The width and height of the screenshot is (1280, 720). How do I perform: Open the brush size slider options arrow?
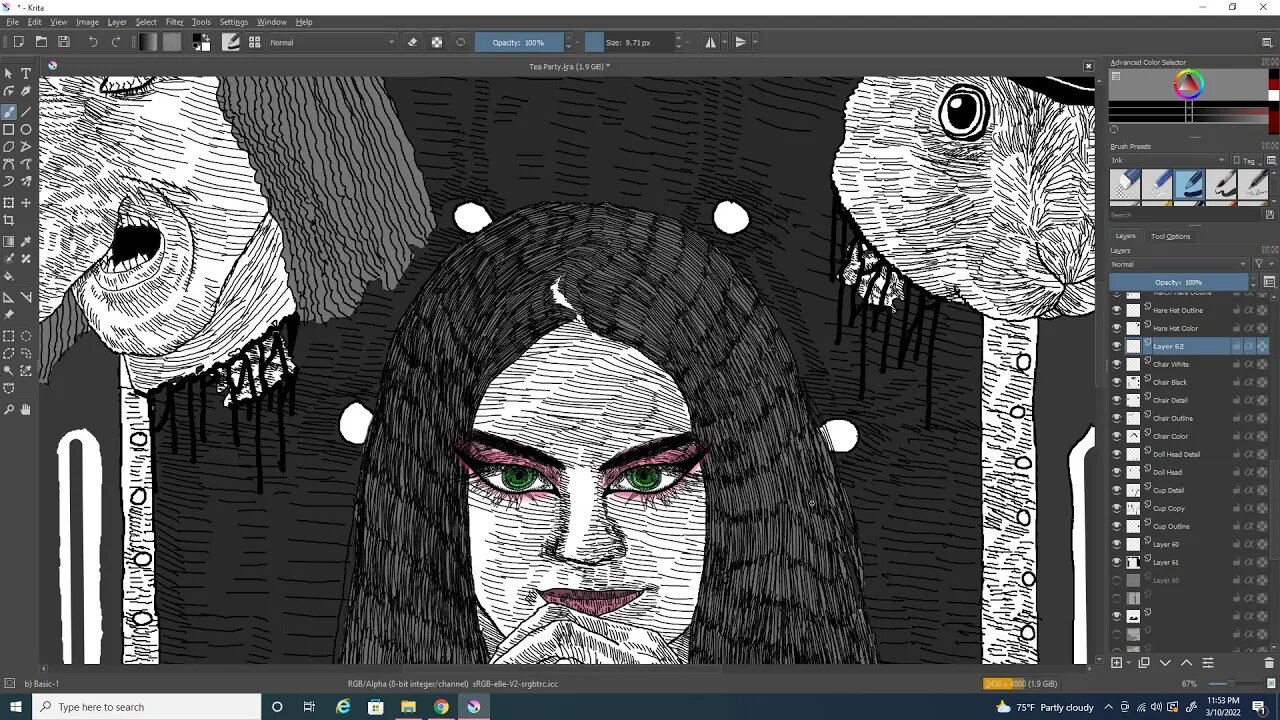coord(690,42)
